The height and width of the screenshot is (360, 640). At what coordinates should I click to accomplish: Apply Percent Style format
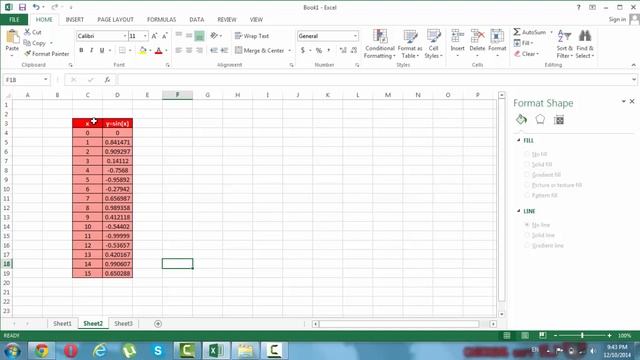(x=319, y=50)
